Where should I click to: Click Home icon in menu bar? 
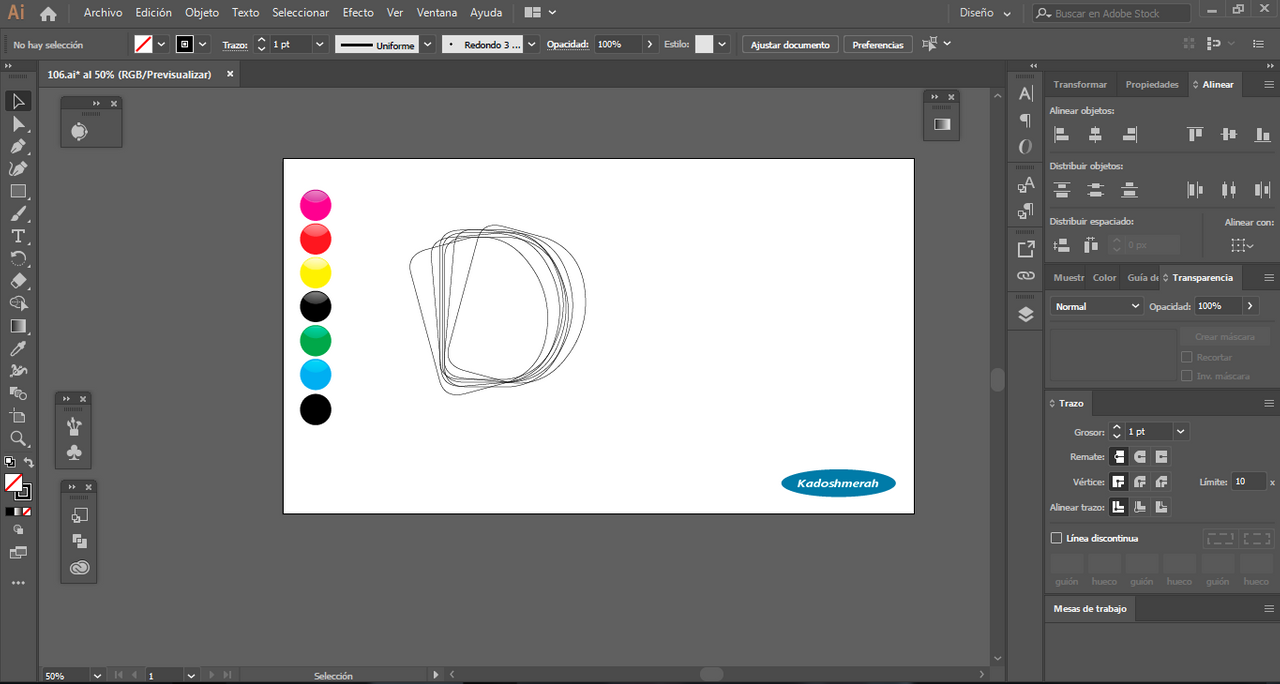[48, 13]
